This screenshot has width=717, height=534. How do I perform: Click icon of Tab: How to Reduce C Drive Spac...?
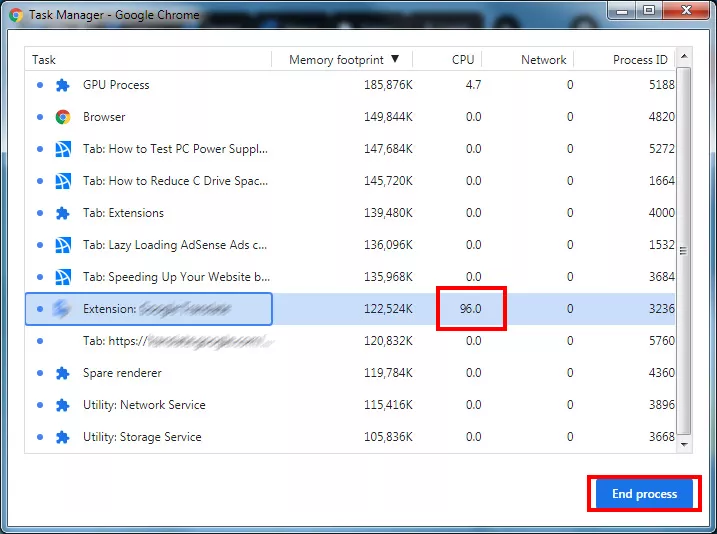(63, 181)
